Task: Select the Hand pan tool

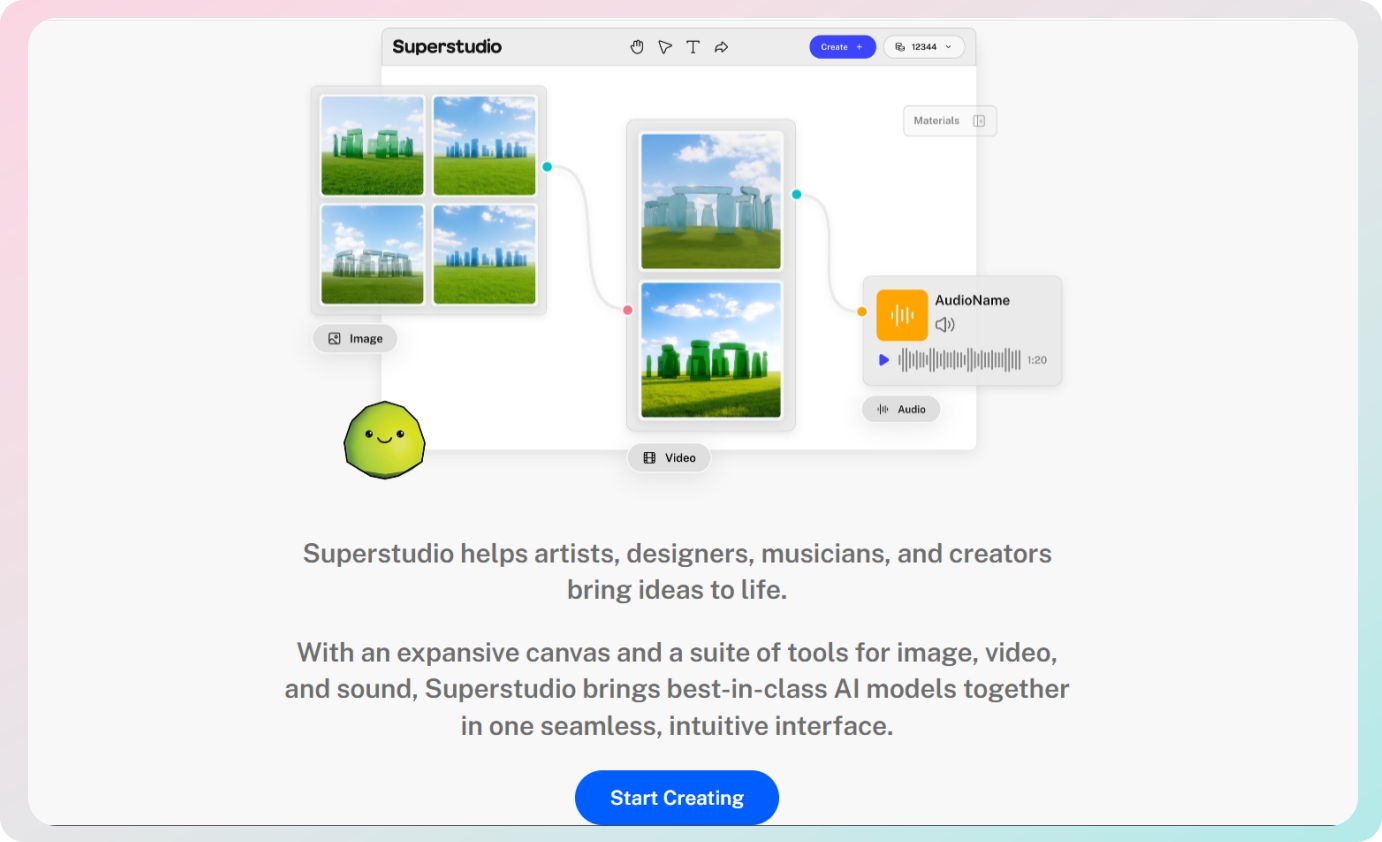Action: [637, 47]
